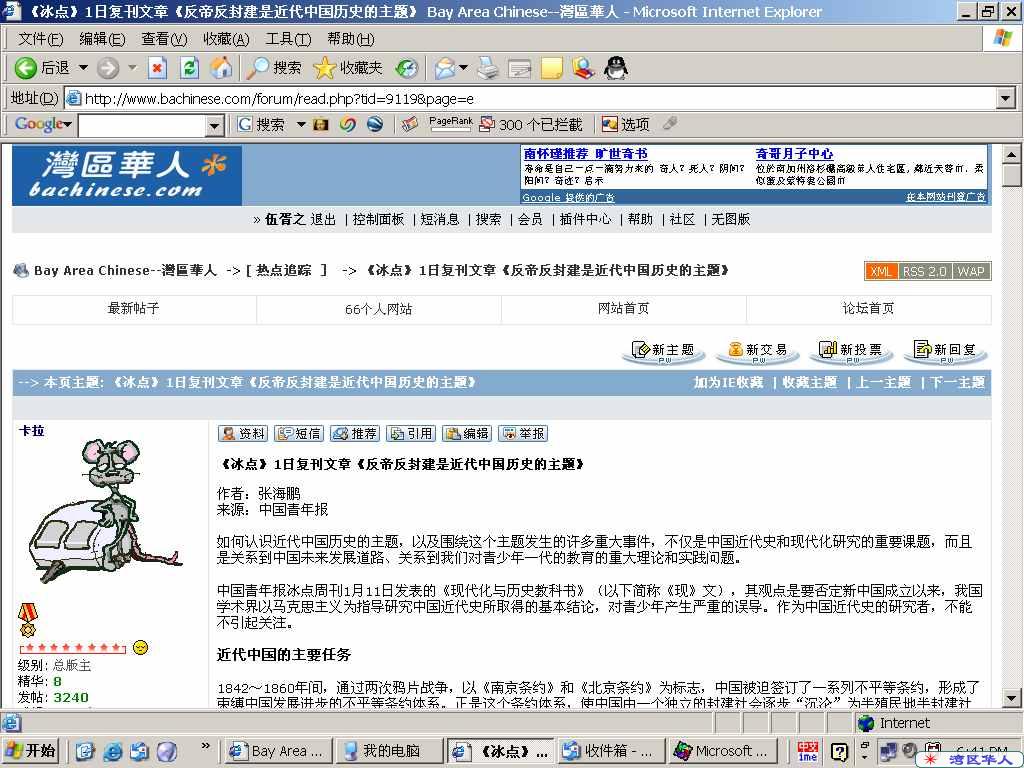Open the 搜索 magnifier in IE toolbar
1024x768 pixels.
tap(274, 67)
